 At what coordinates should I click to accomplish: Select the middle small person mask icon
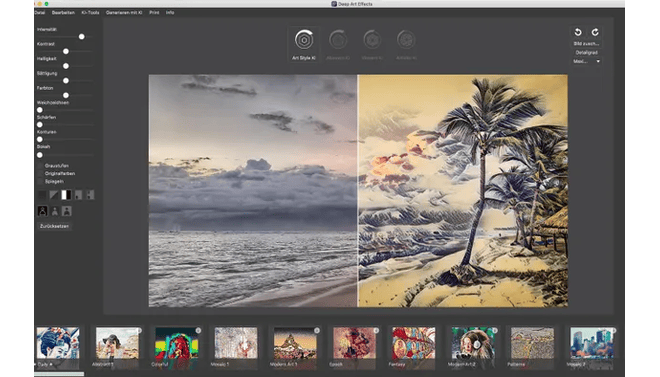pos(55,211)
